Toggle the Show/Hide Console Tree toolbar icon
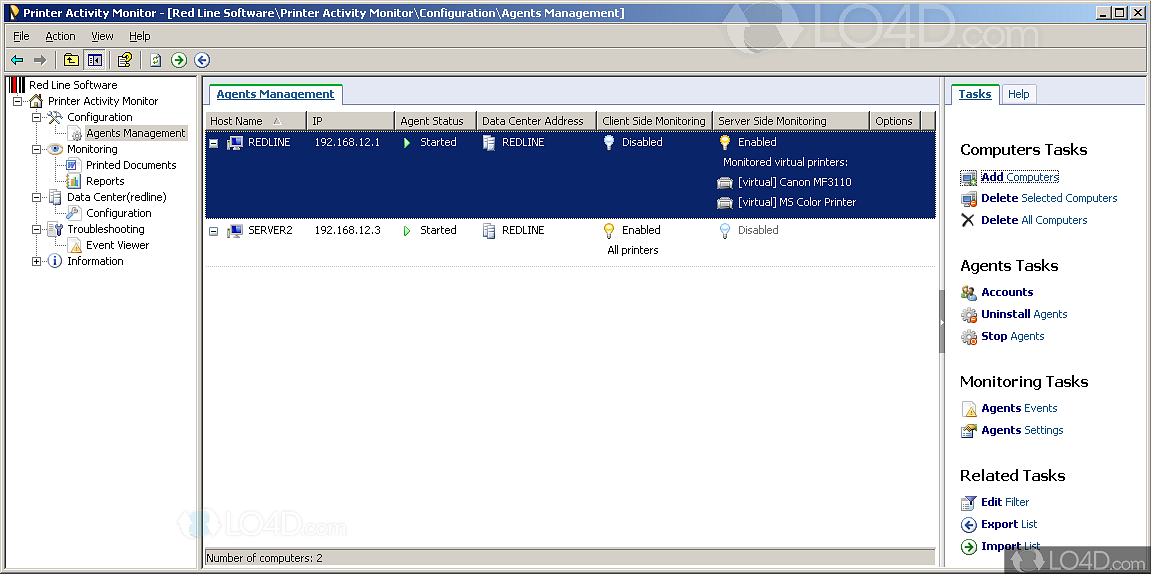 94,60
